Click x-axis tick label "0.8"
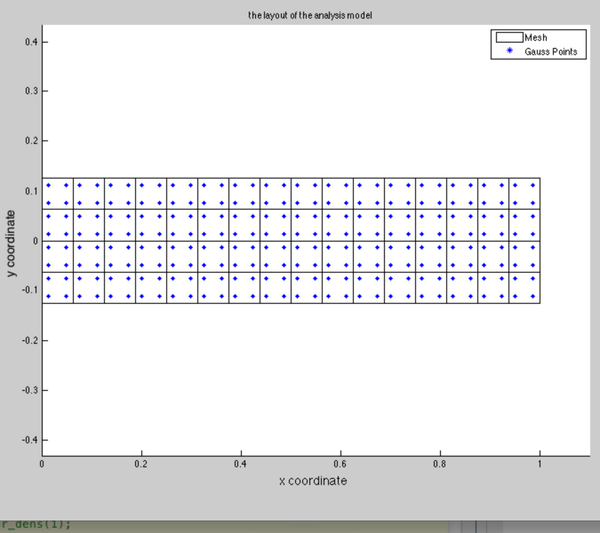 tap(439, 464)
